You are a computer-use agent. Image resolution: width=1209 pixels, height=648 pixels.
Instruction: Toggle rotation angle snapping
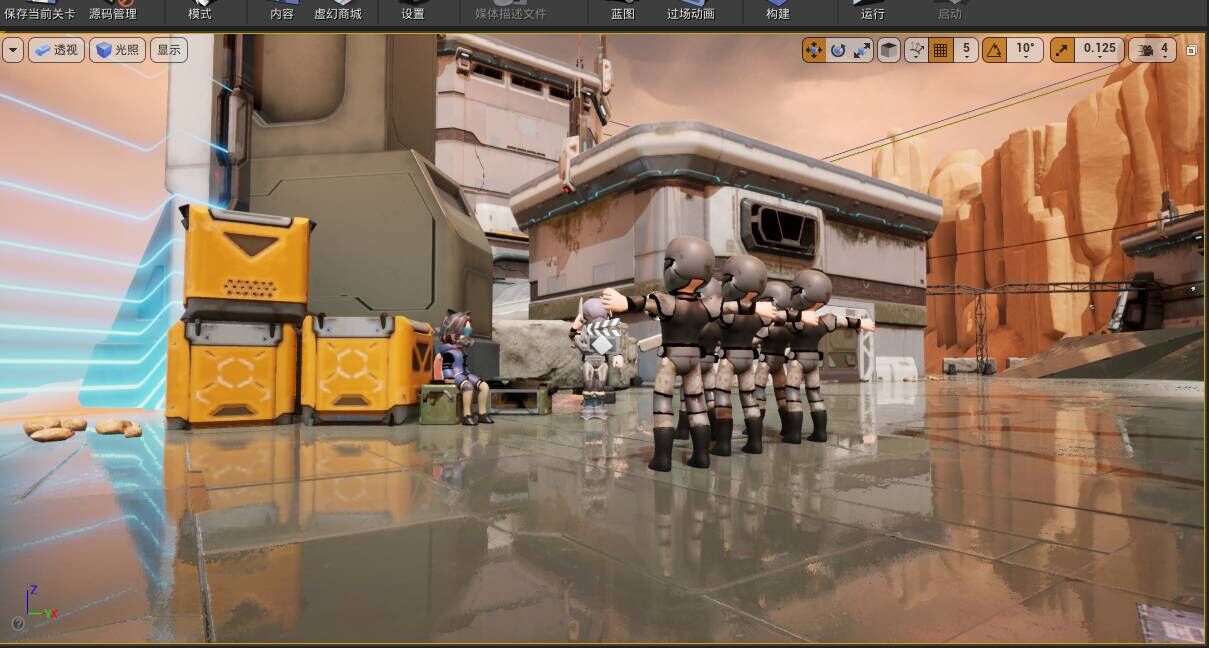(x=994, y=50)
